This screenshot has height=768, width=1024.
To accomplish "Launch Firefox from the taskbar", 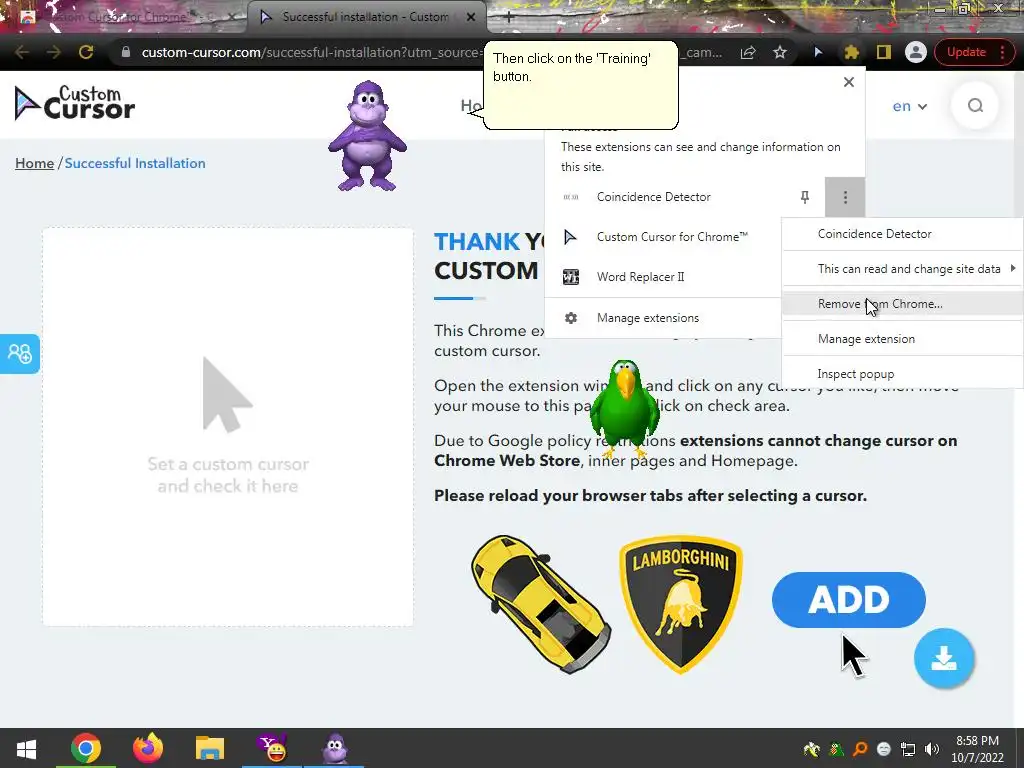I will pyautogui.click(x=148, y=748).
